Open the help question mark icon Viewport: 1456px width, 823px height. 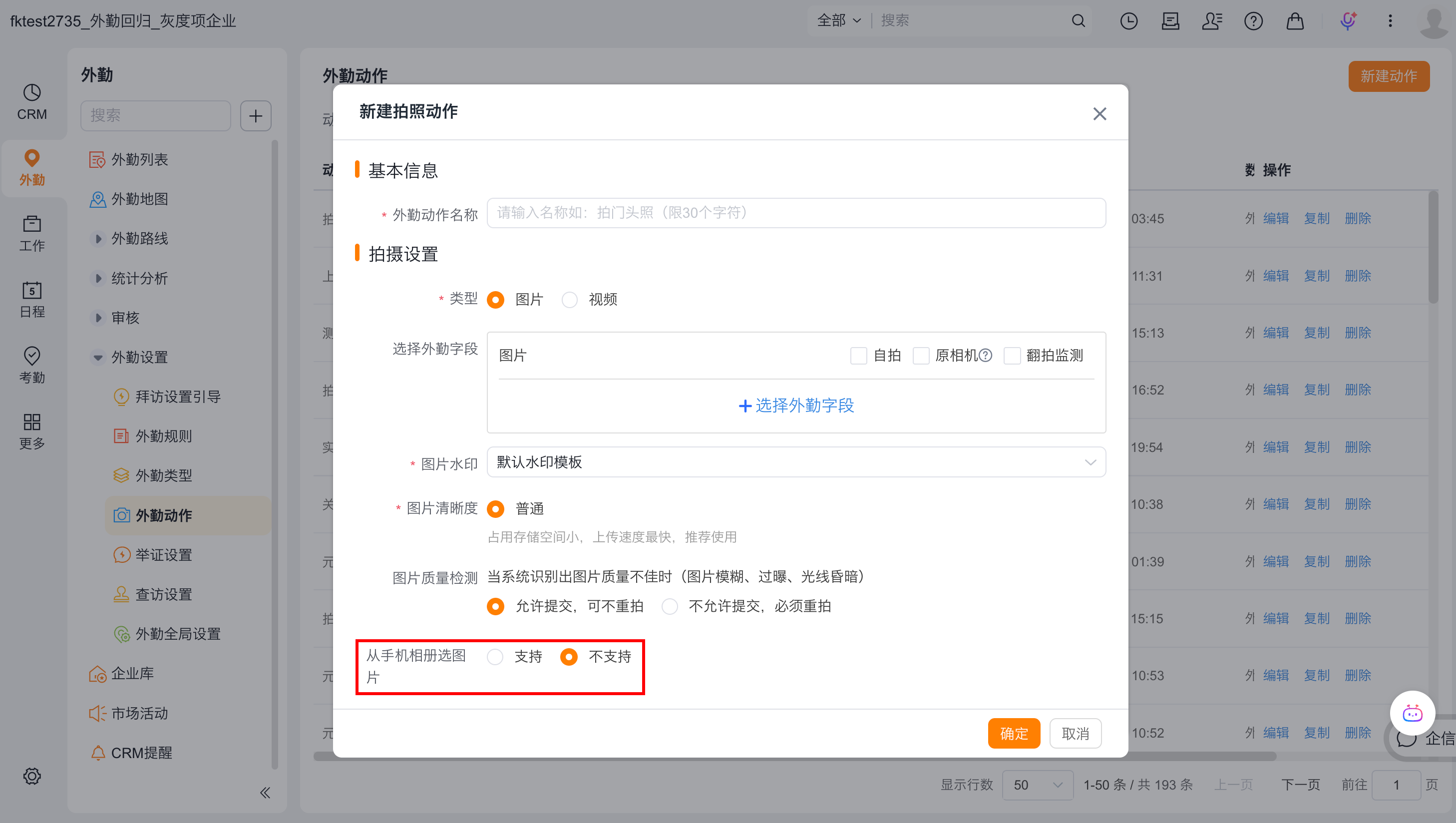1253,21
